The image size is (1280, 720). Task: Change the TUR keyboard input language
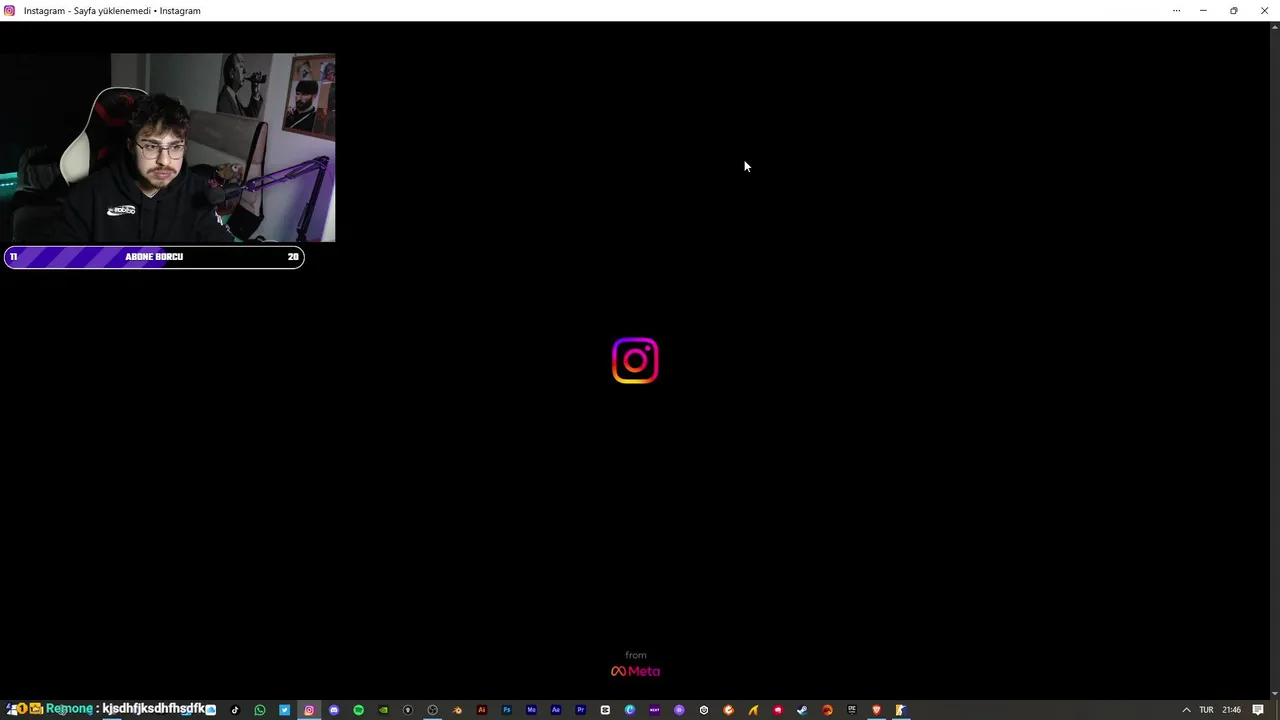[1206, 710]
